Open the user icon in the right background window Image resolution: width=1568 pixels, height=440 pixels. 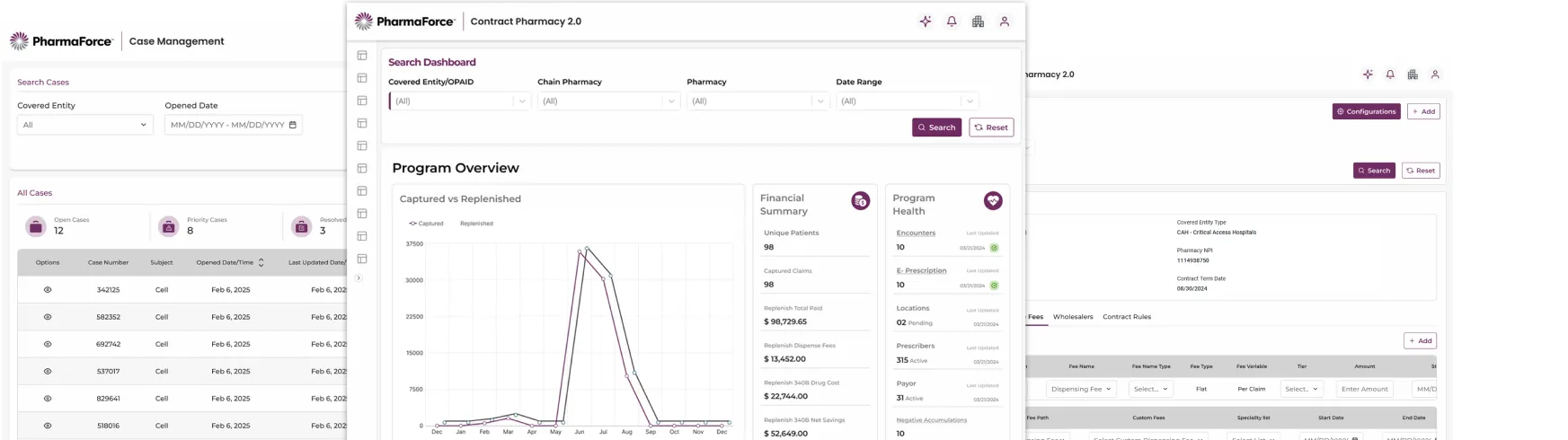click(x=1435, y=75)
